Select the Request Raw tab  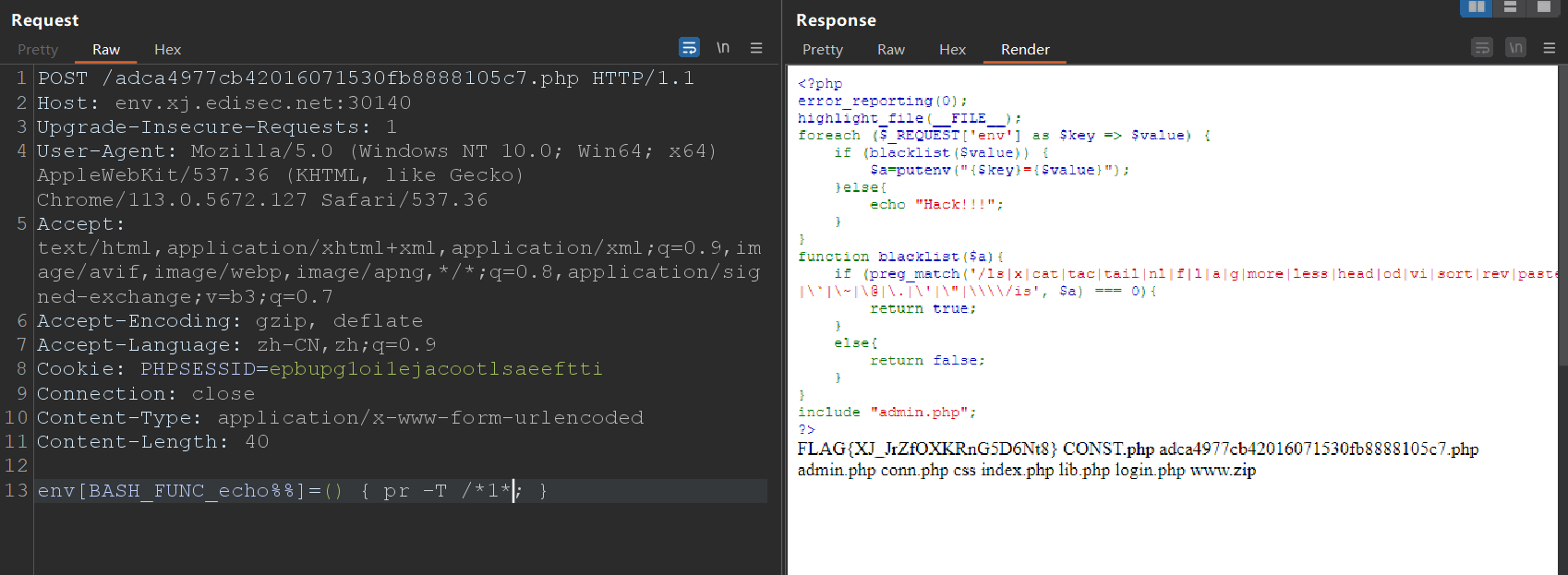[106, 50]
